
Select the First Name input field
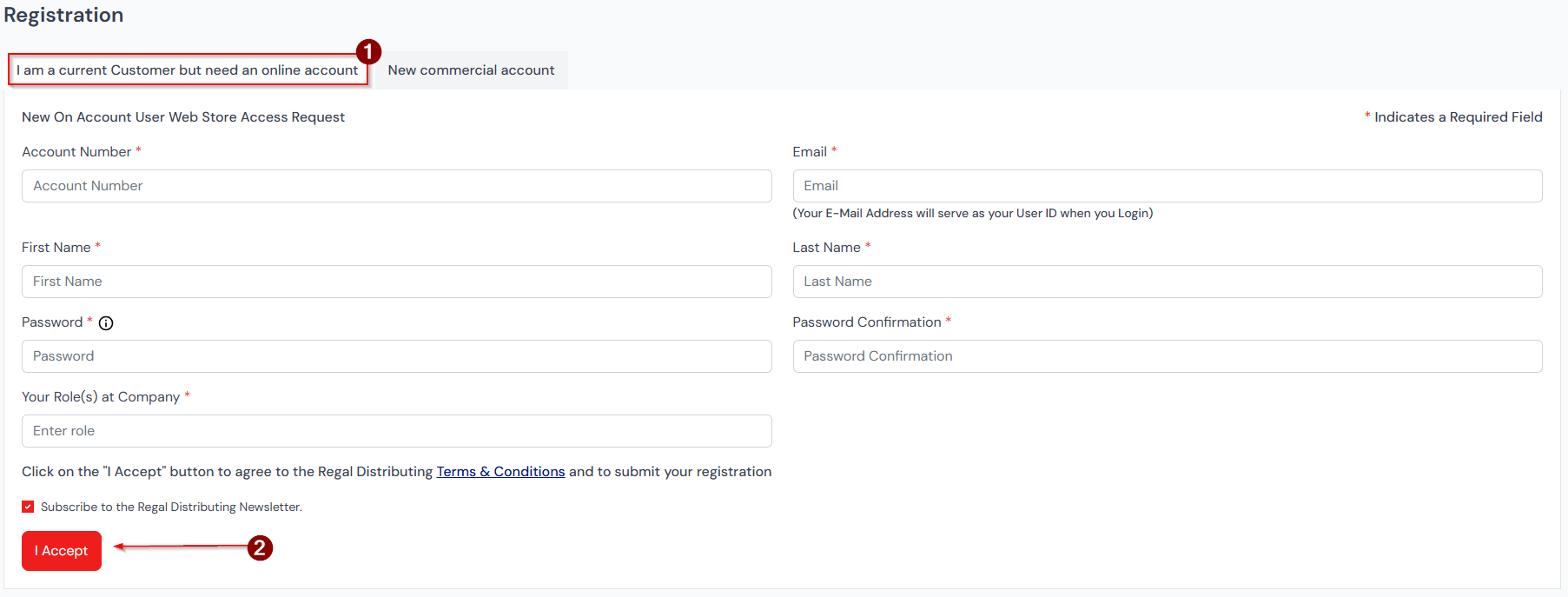pos(396,282)
